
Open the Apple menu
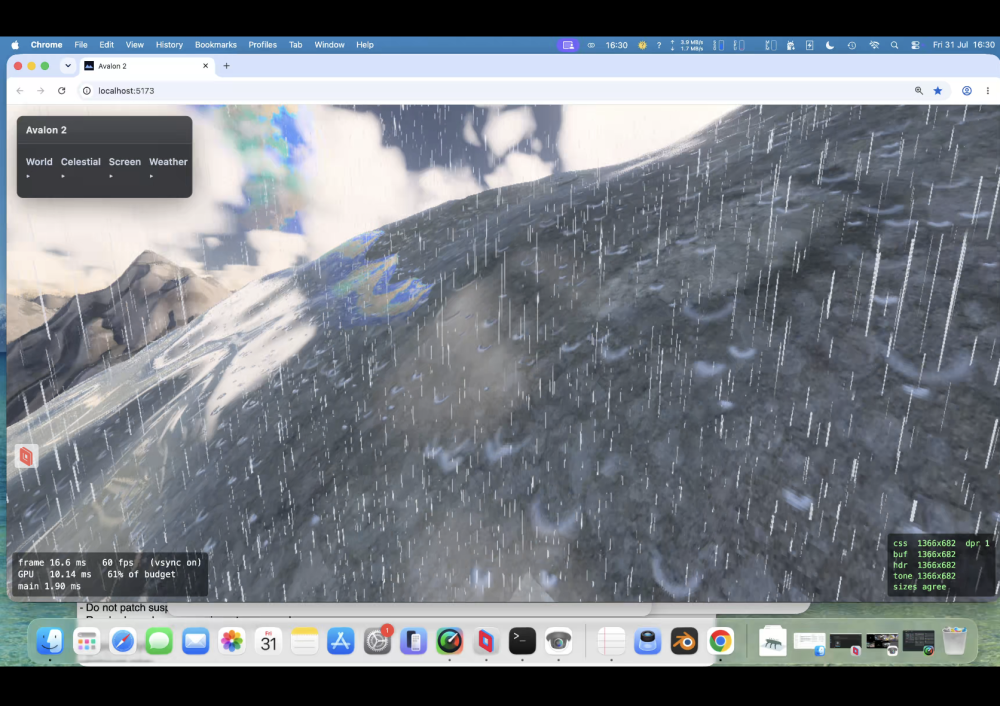tap(15, 45)
